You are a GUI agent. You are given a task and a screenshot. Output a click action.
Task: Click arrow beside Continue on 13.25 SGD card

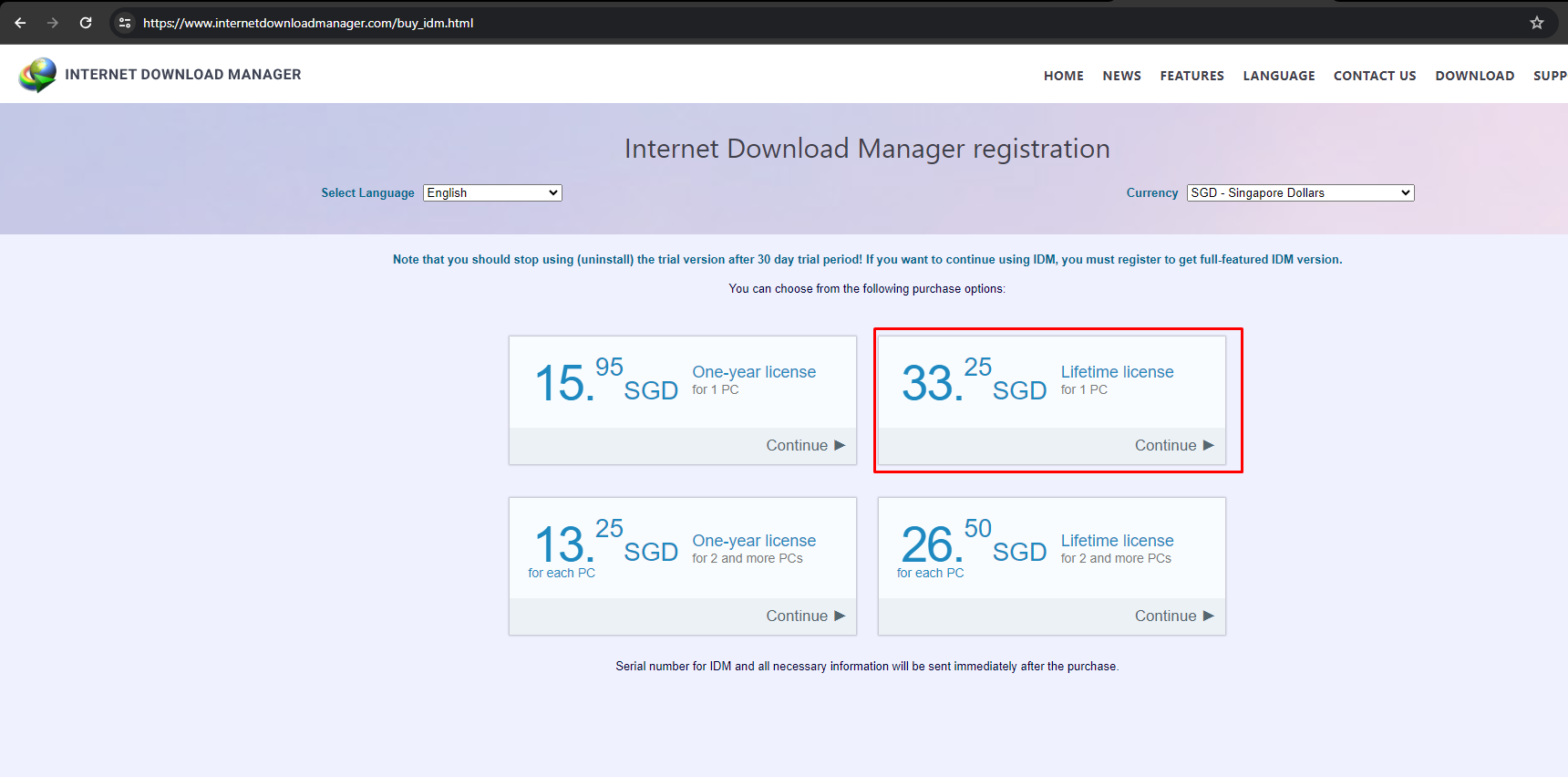[840, 616]
